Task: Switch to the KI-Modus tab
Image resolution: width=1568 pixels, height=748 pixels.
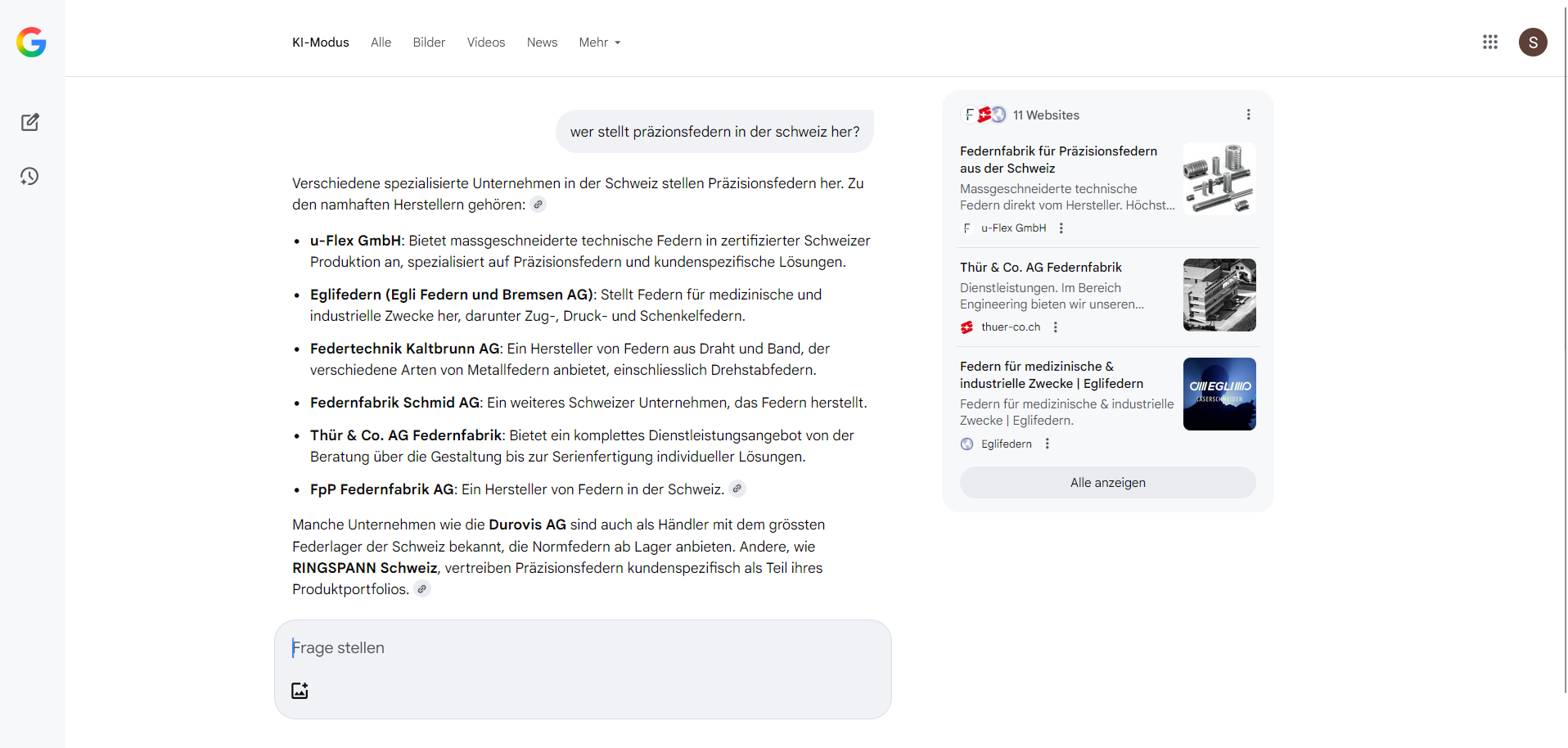Action: click(x=321, y=43)
